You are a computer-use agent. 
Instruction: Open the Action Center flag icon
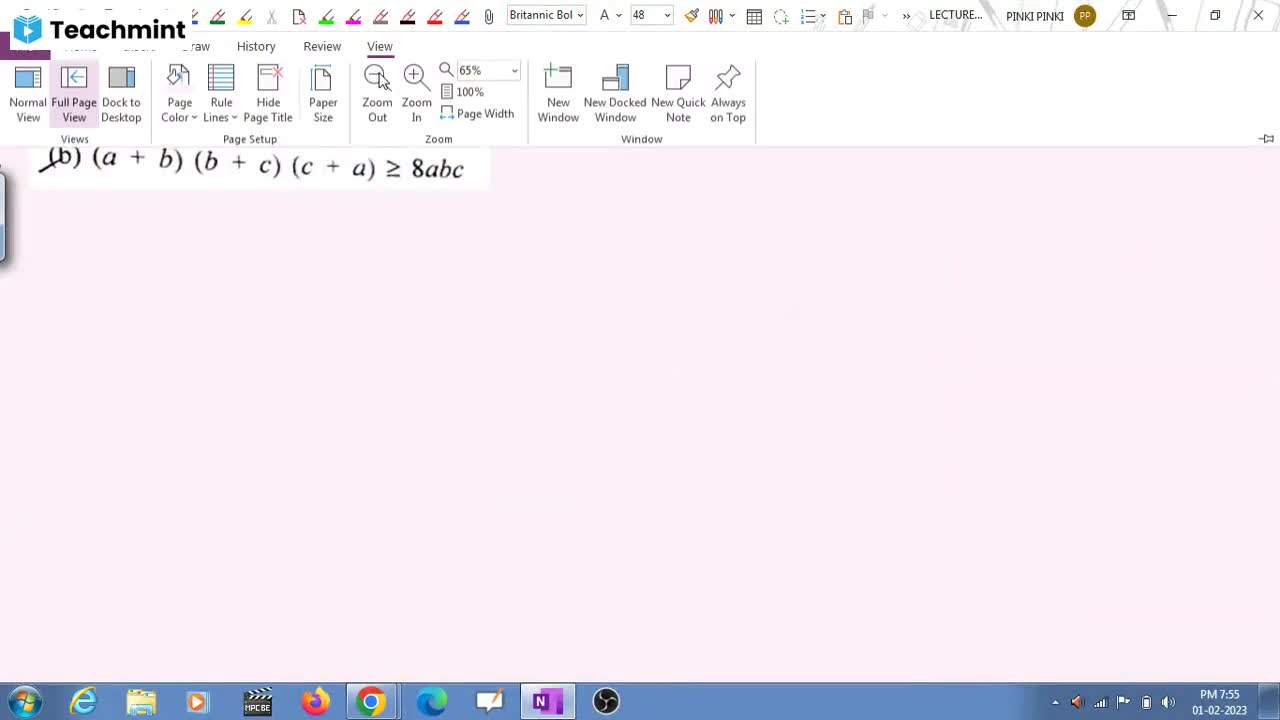pos(1123,703)
